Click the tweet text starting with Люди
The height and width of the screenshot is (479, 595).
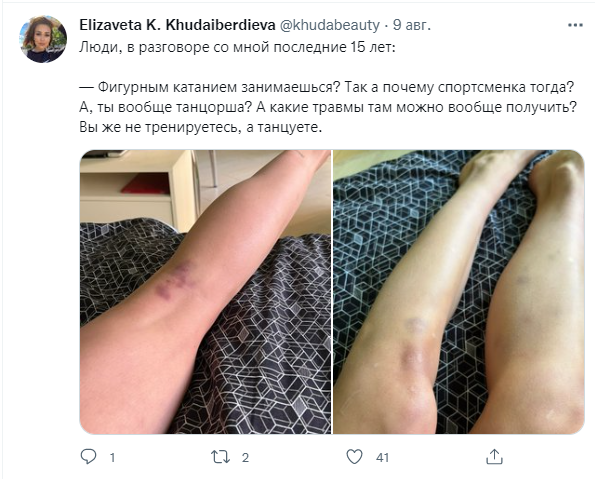click(x=237, y=47)
